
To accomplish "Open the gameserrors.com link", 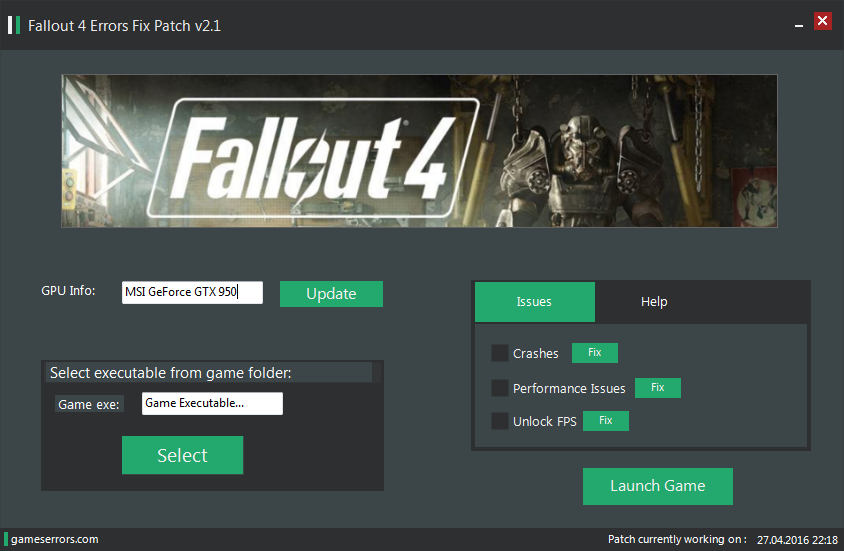I will pyautogui.click(x=54, y=539).
